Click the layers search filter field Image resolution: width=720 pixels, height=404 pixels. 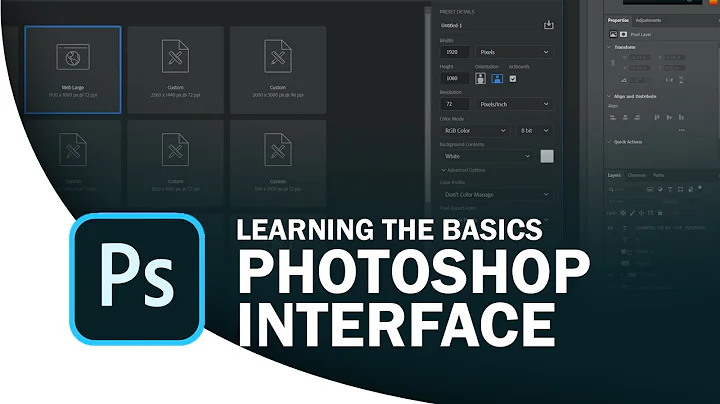click(625, 189)
